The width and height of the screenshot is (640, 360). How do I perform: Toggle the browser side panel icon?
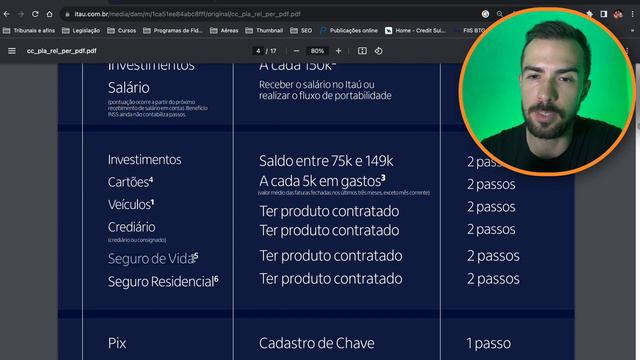pos(604,14)
